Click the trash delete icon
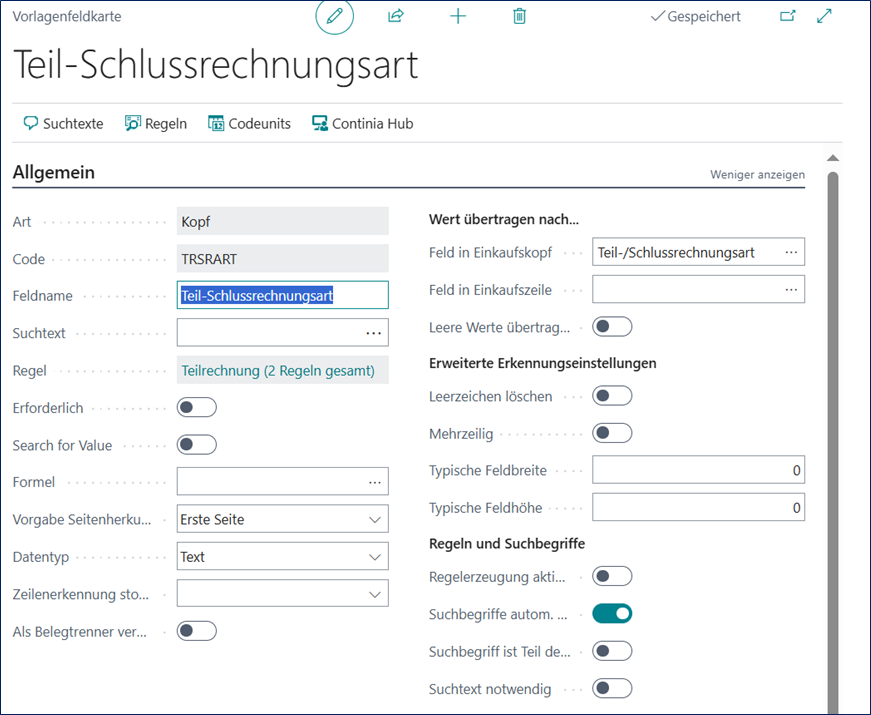Screen dimensions: 871x715 coord(519,16)
